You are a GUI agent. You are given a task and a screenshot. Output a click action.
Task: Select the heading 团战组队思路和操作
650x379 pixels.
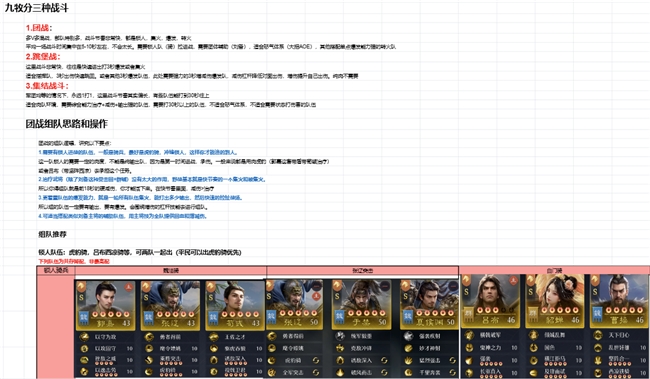click(x=66, y=124)
